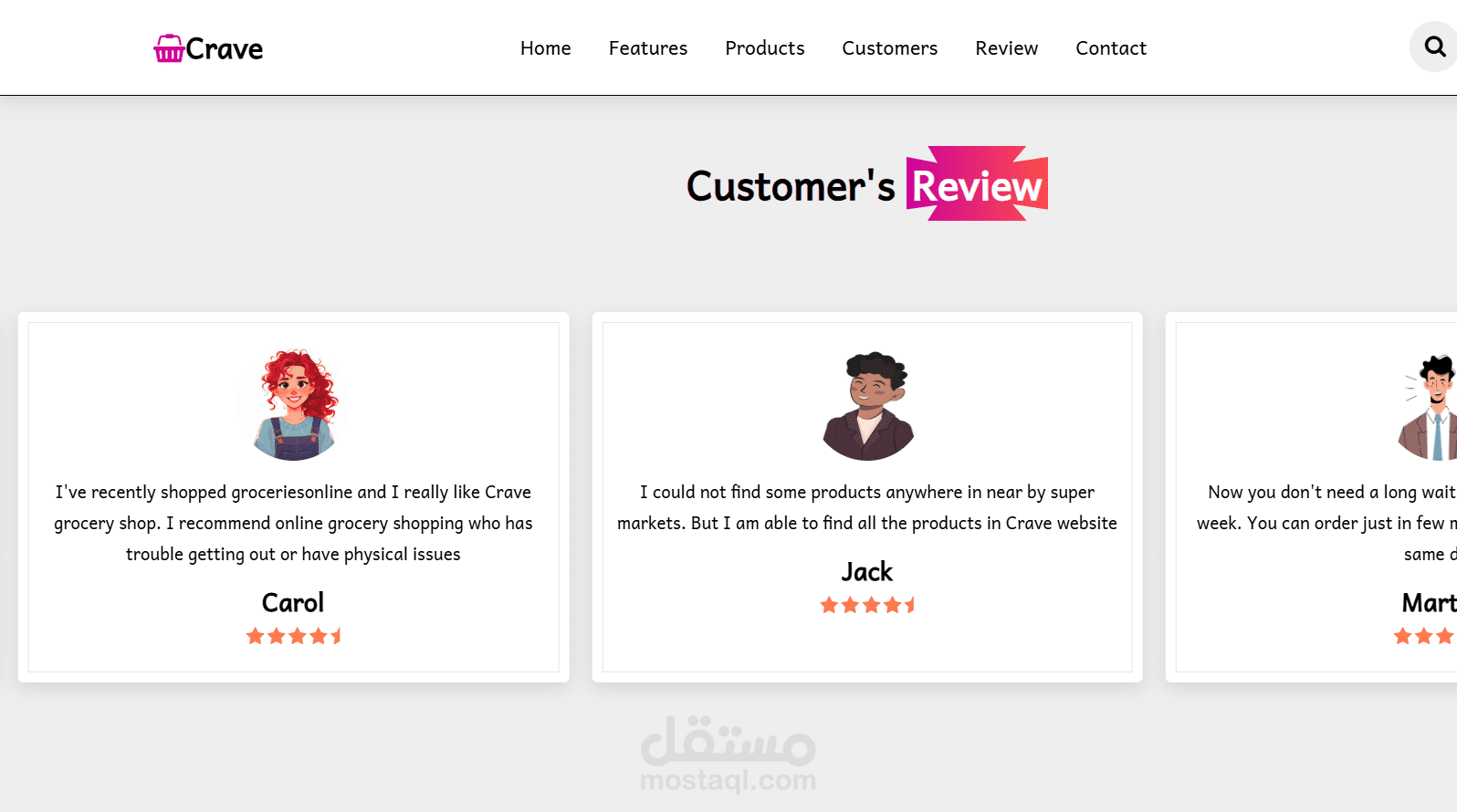Open the Home menu item
This screenshot has height=812, width=1457.
click(546, 48)
